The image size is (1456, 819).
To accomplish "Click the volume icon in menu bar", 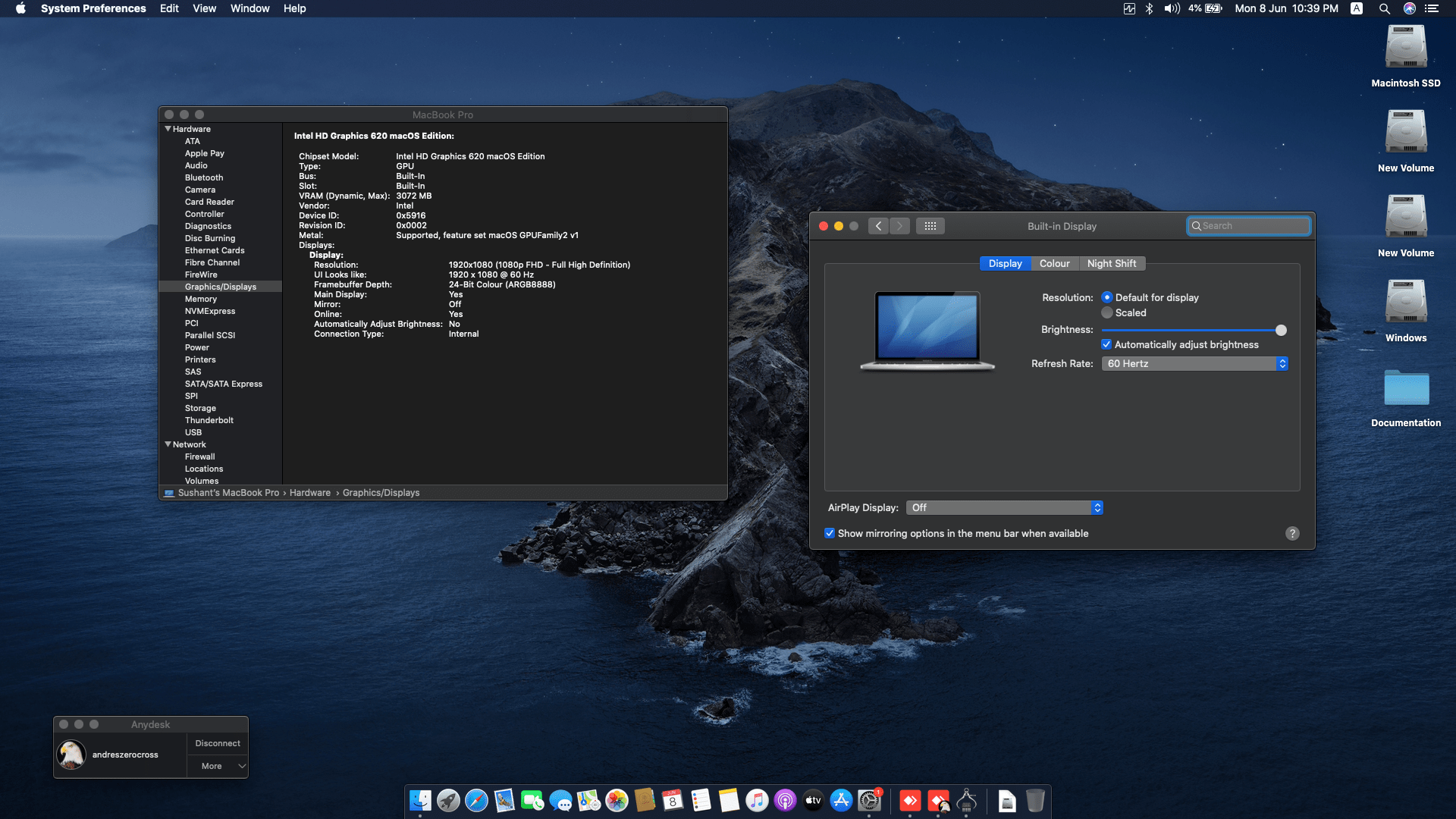I will 1172,8.
